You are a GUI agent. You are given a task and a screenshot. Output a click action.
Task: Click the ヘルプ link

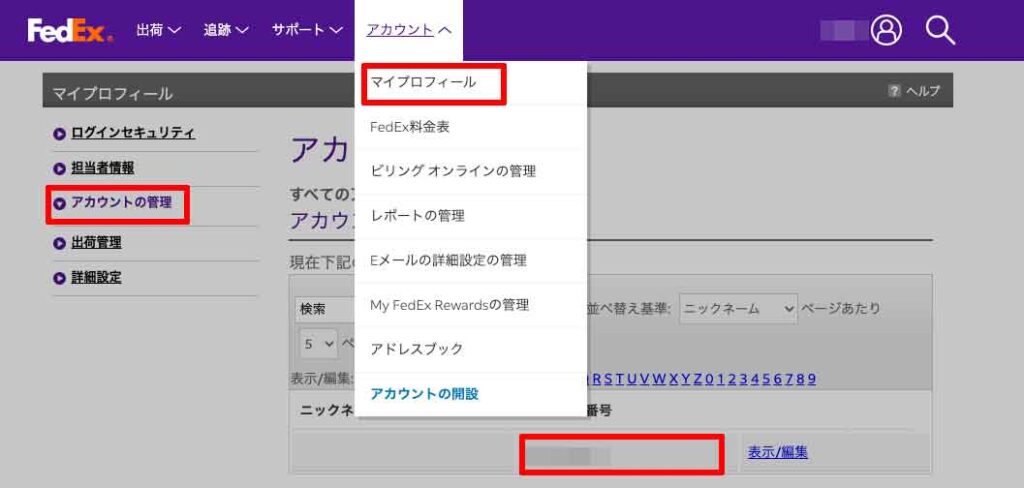coord(922,91)
